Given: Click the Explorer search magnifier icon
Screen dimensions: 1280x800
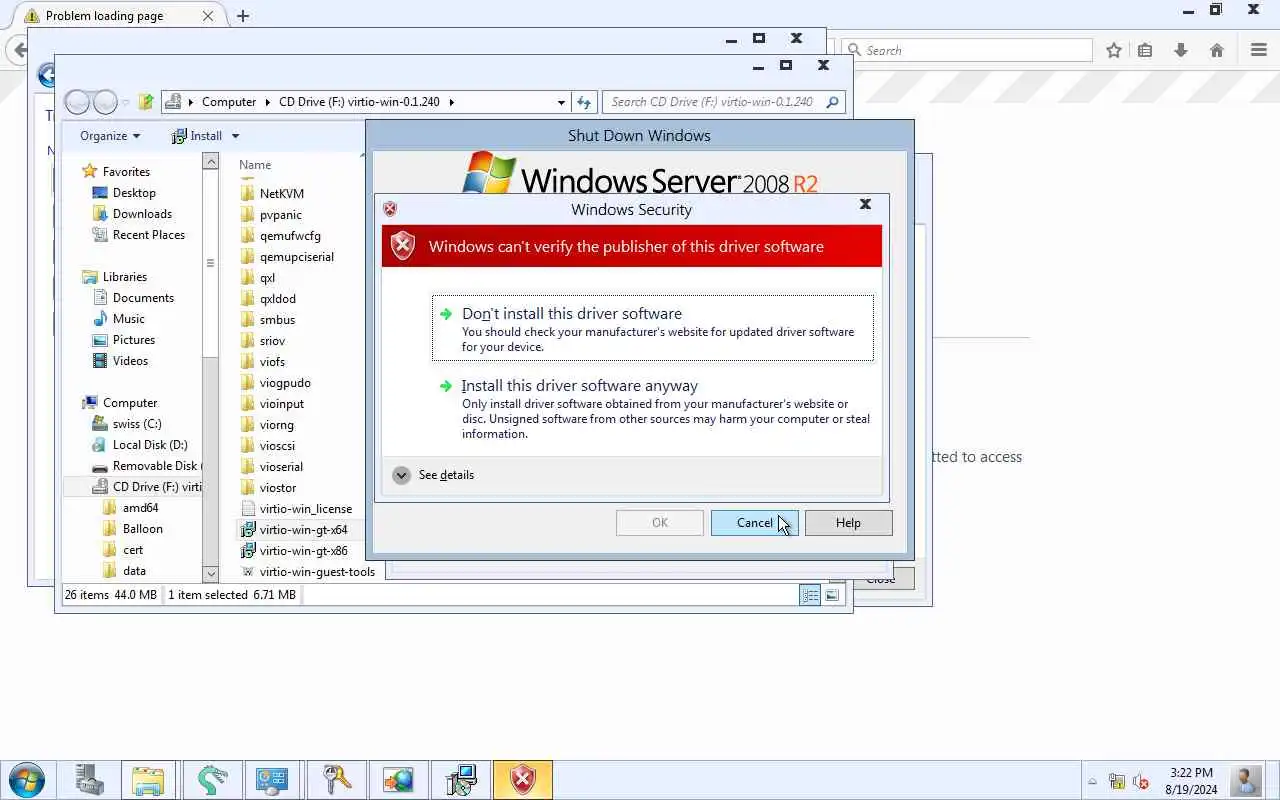Looking at the screenshot, I should (832, 102).
